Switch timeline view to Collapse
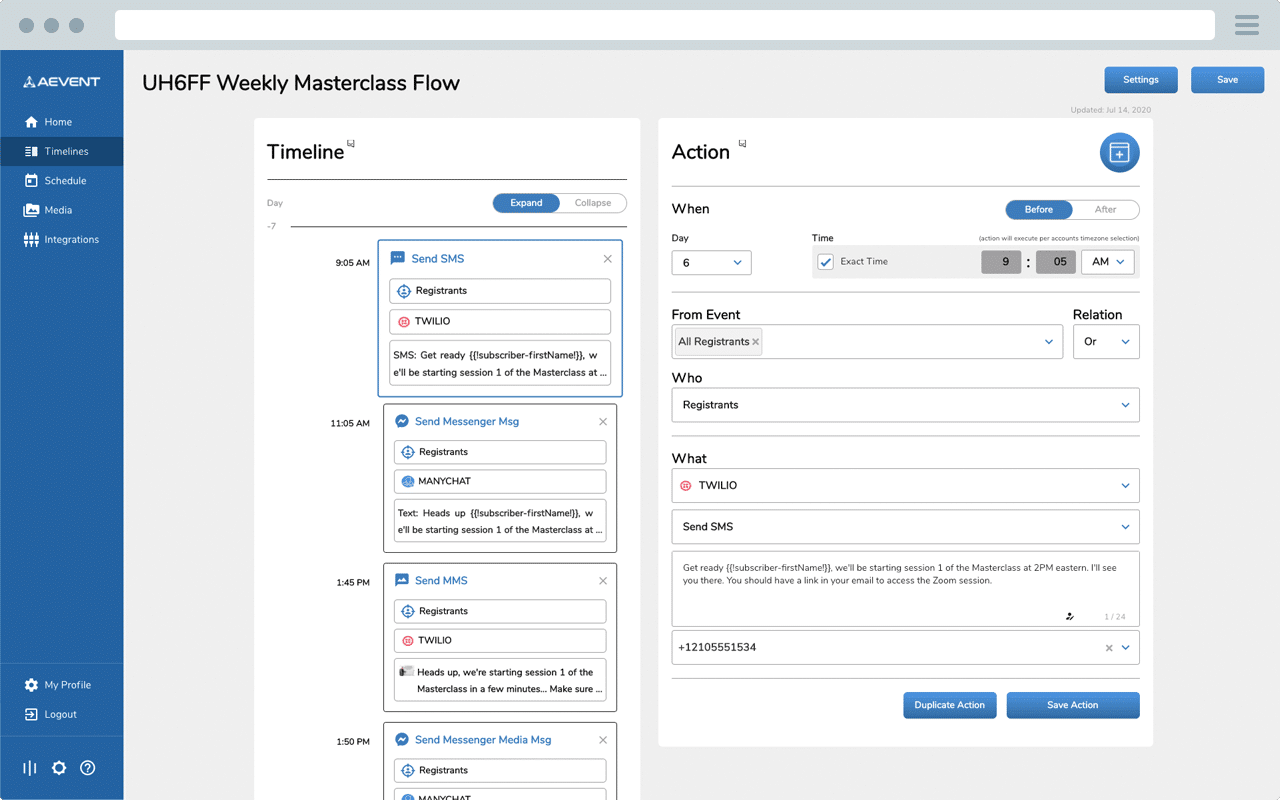Image resolution: width=1280 pixels, height=800 pixels. point(593,203)
